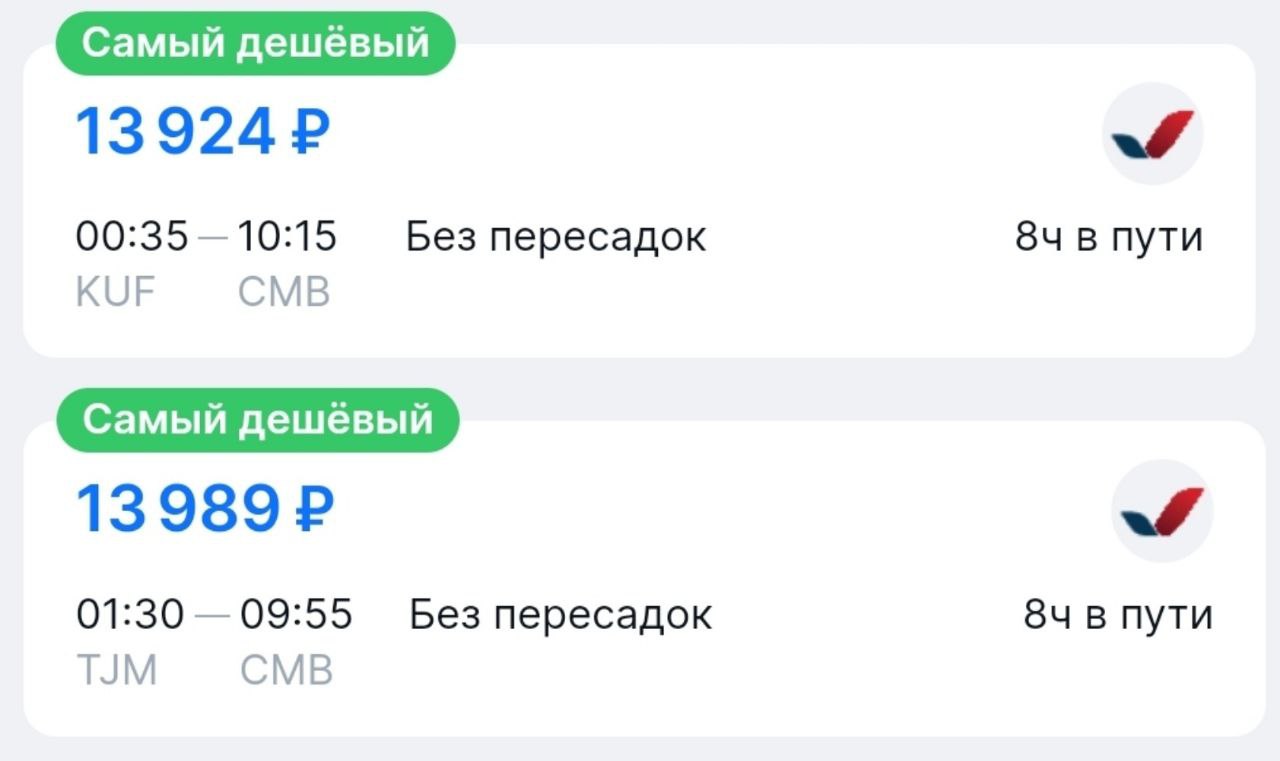Tap the 'Самый дешёвый' badge above the TJM flight
The image size is (1280, 761).
coord(258,420)
